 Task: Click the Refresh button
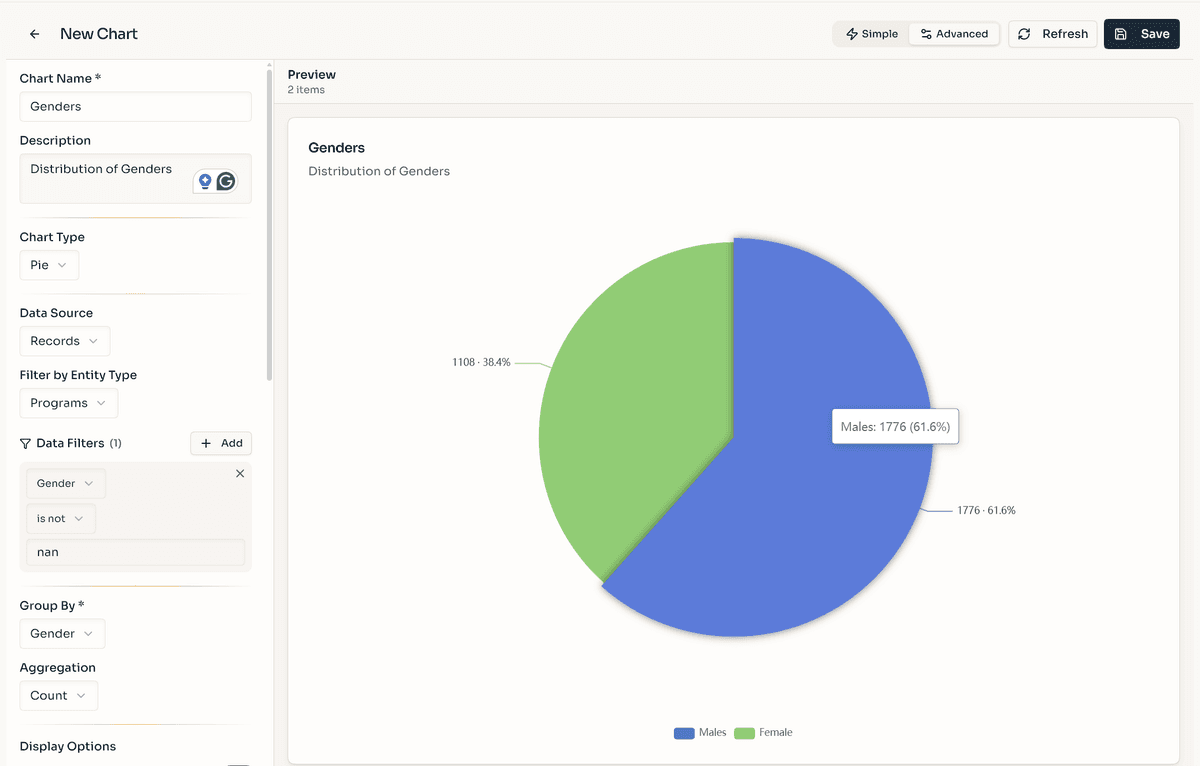click(x=1053, y=34)
